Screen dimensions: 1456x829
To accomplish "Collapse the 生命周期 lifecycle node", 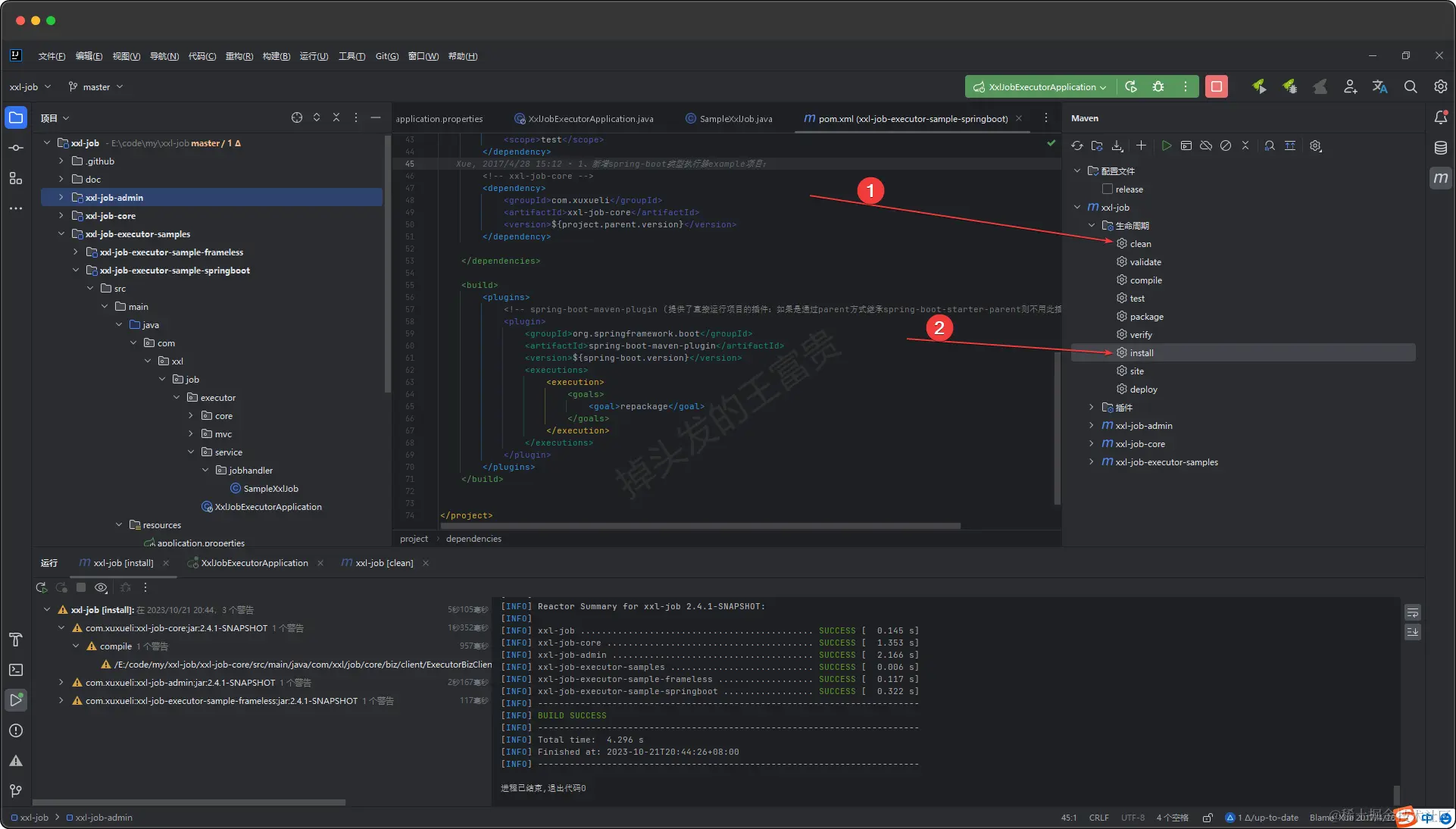I will tap(1092, 226).
